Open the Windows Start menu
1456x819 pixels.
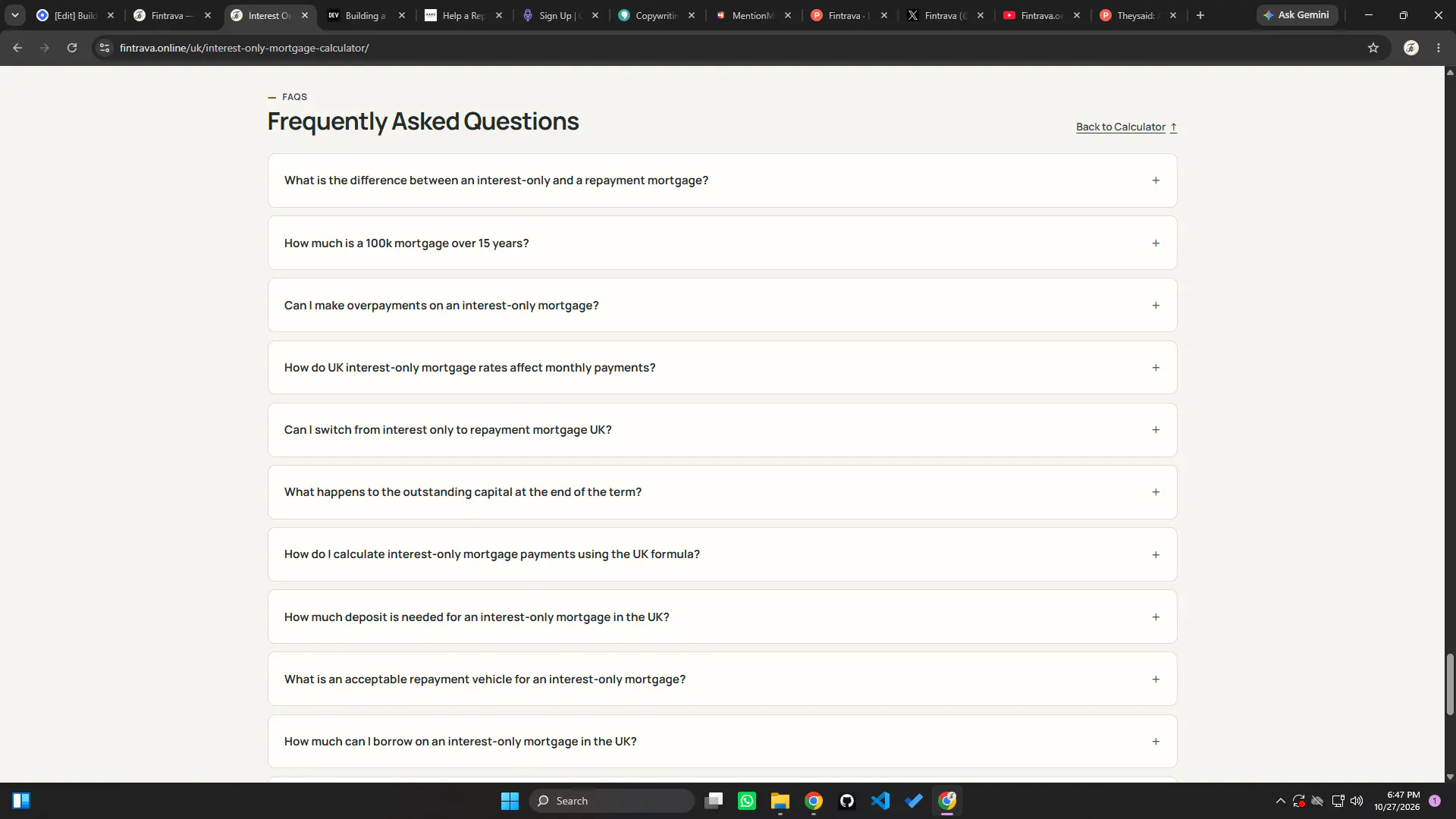click(x=510, y=801)
